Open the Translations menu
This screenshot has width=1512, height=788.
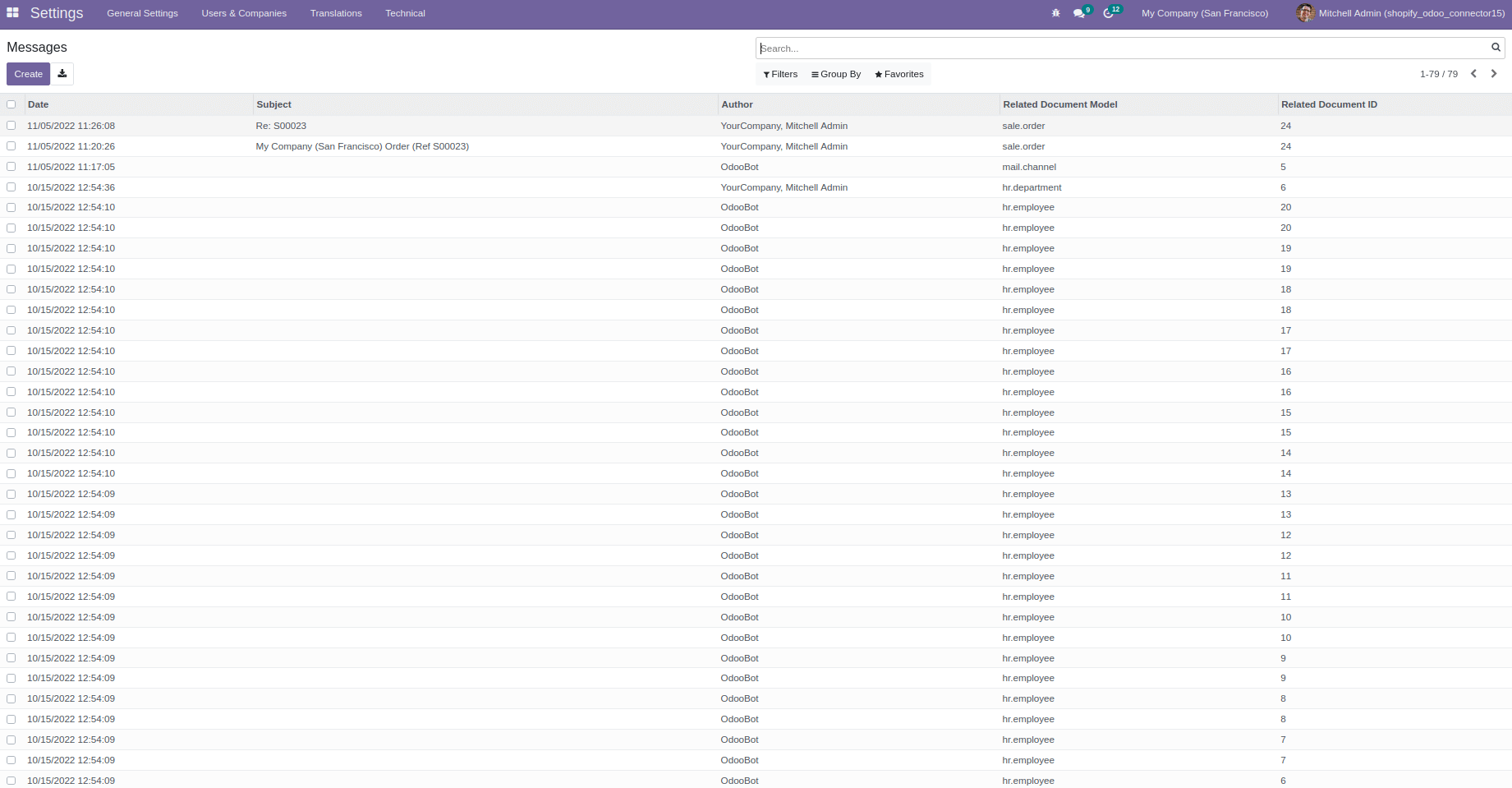pyautogui.click(x=336, y=13)
